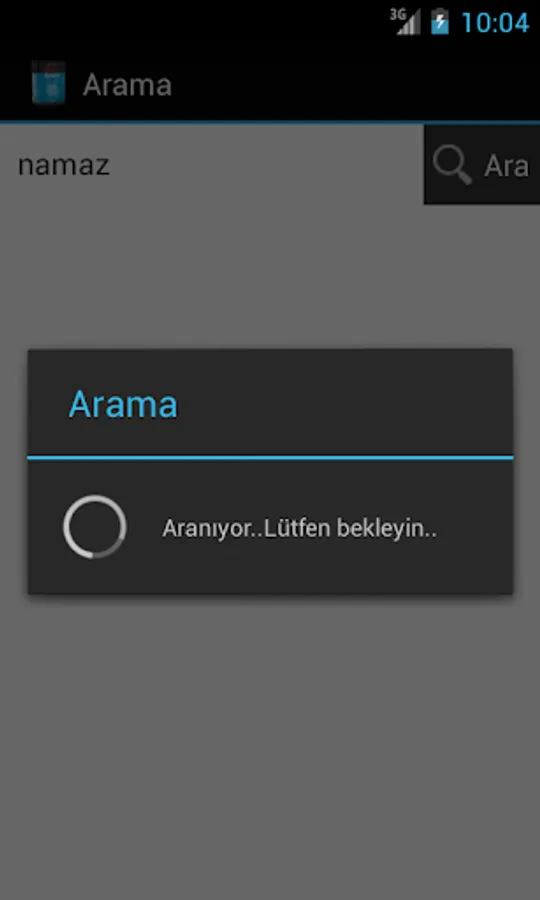Tap empty space right of namaz text

264,165
